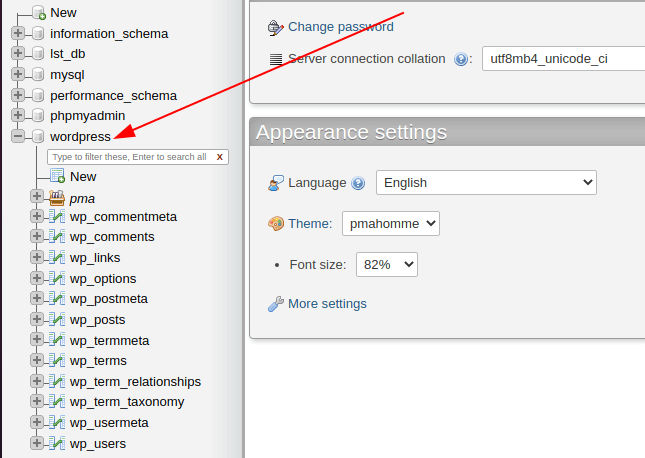Select the wordpress database name

click(80, 137)
